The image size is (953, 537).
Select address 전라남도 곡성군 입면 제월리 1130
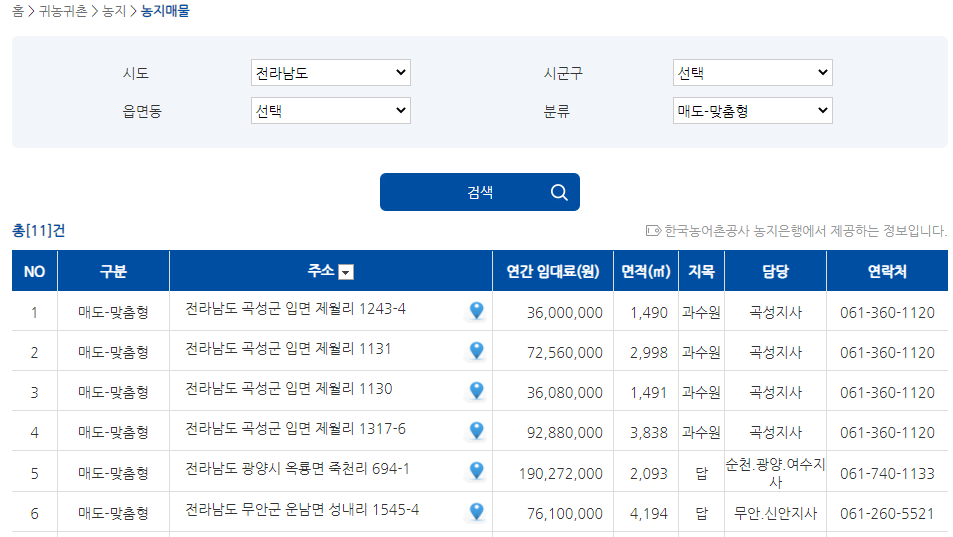pyautogui.click(x=289, y=389)
